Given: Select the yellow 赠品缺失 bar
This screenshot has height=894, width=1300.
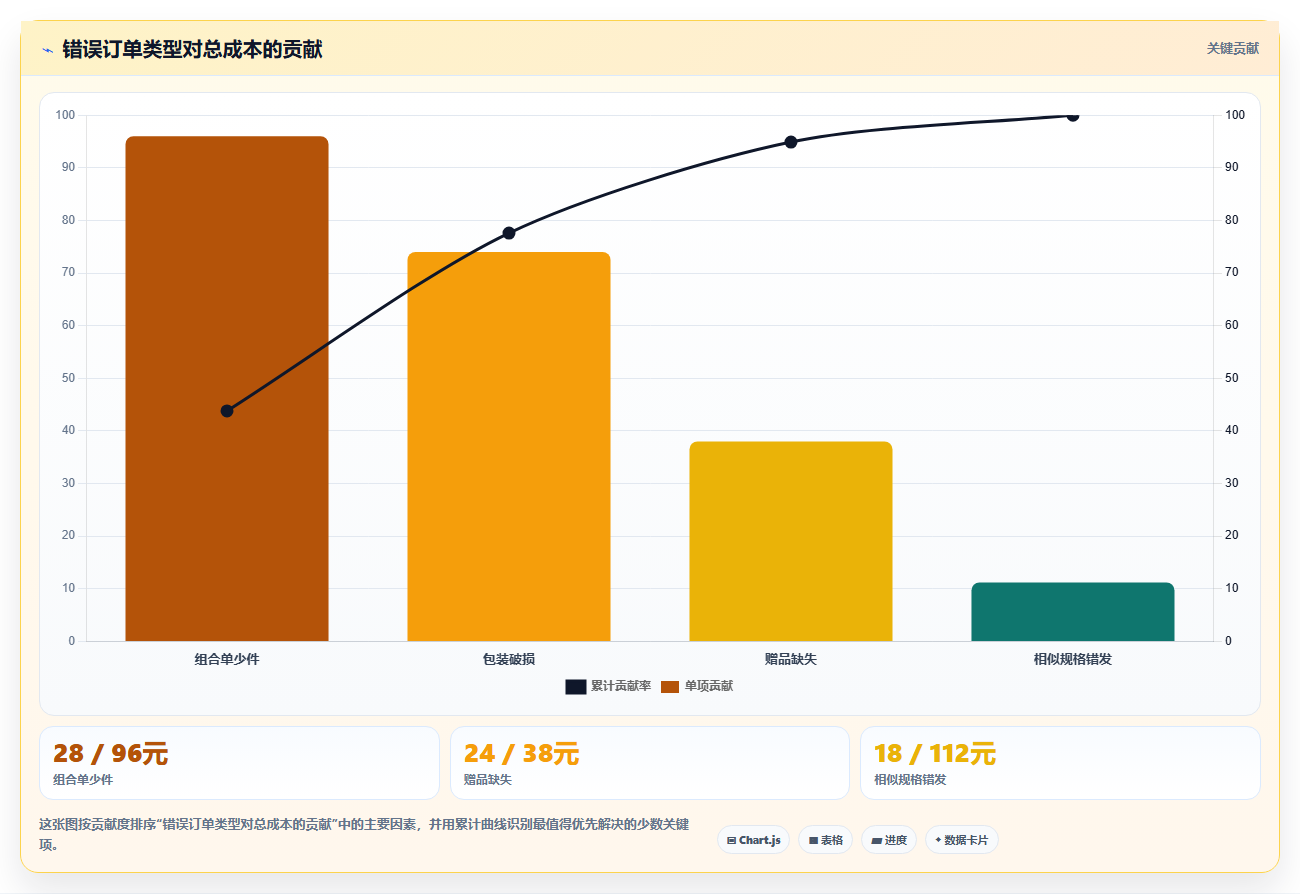Looking at the screenshot, I should point(791,541).
